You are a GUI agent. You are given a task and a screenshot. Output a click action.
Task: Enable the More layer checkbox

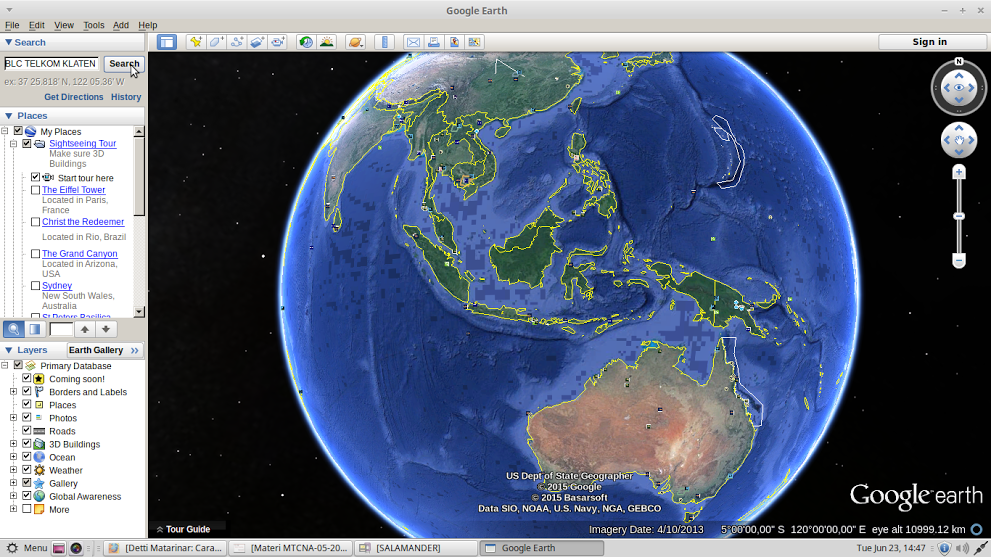pyautogui.click(x=27, y=509)
